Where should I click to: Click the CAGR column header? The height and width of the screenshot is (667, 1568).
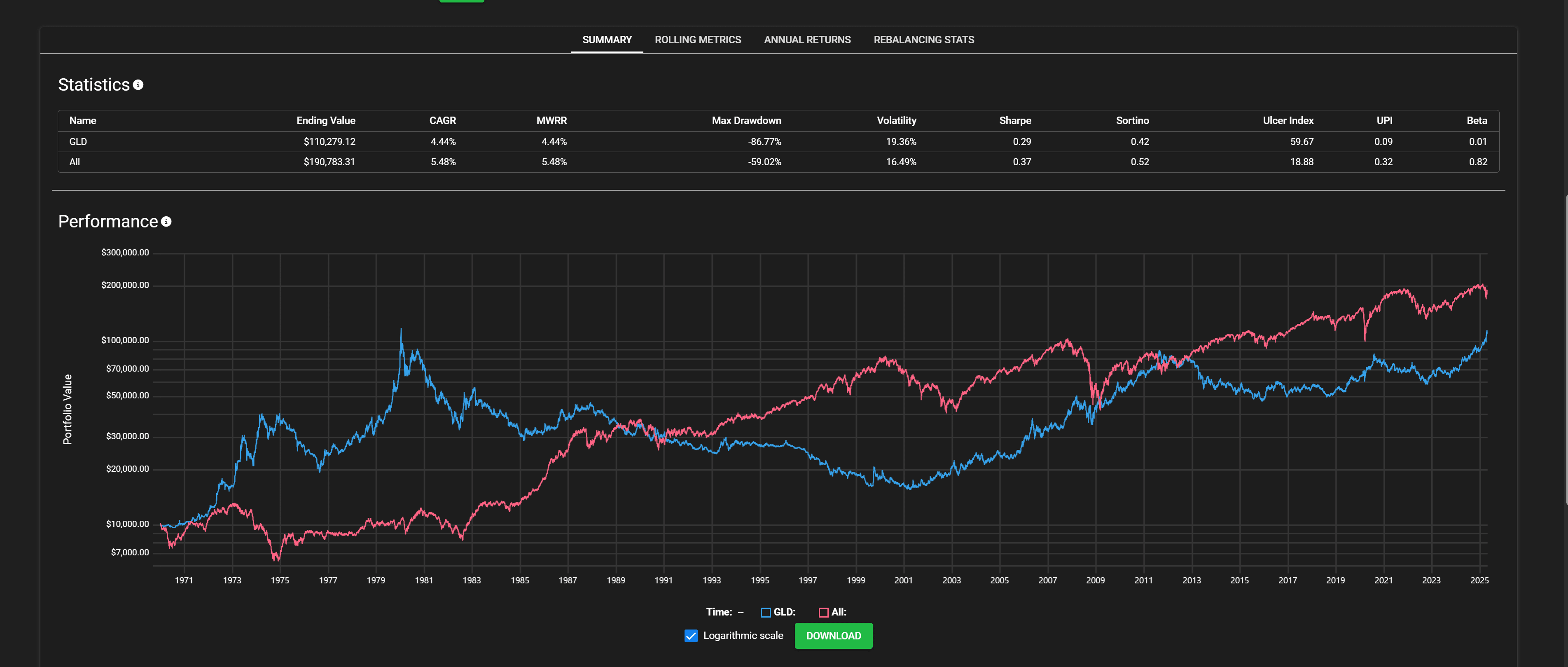tap(442, 121)
